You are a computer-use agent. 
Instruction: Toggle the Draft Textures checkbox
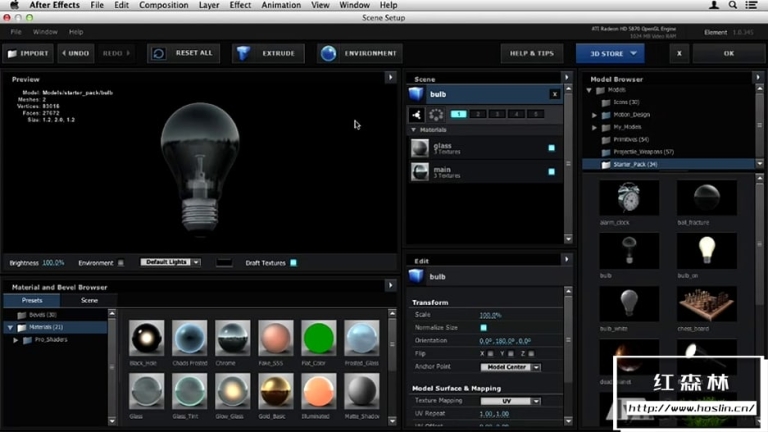(293, 263)
